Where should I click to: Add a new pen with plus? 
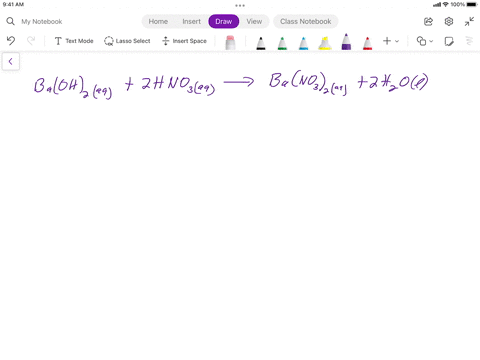click(387, 41)
